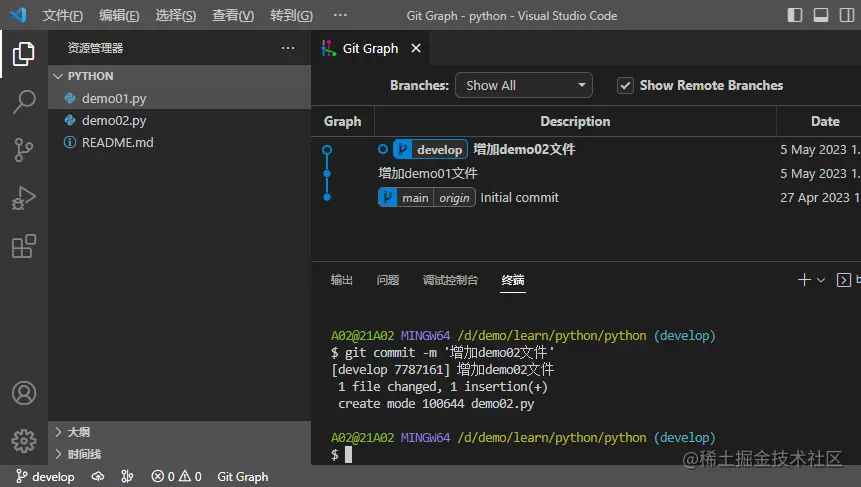861x487 pixels.
Task: Click the 27 Apr 2023 date cell
Action: (x=820, y=198)
